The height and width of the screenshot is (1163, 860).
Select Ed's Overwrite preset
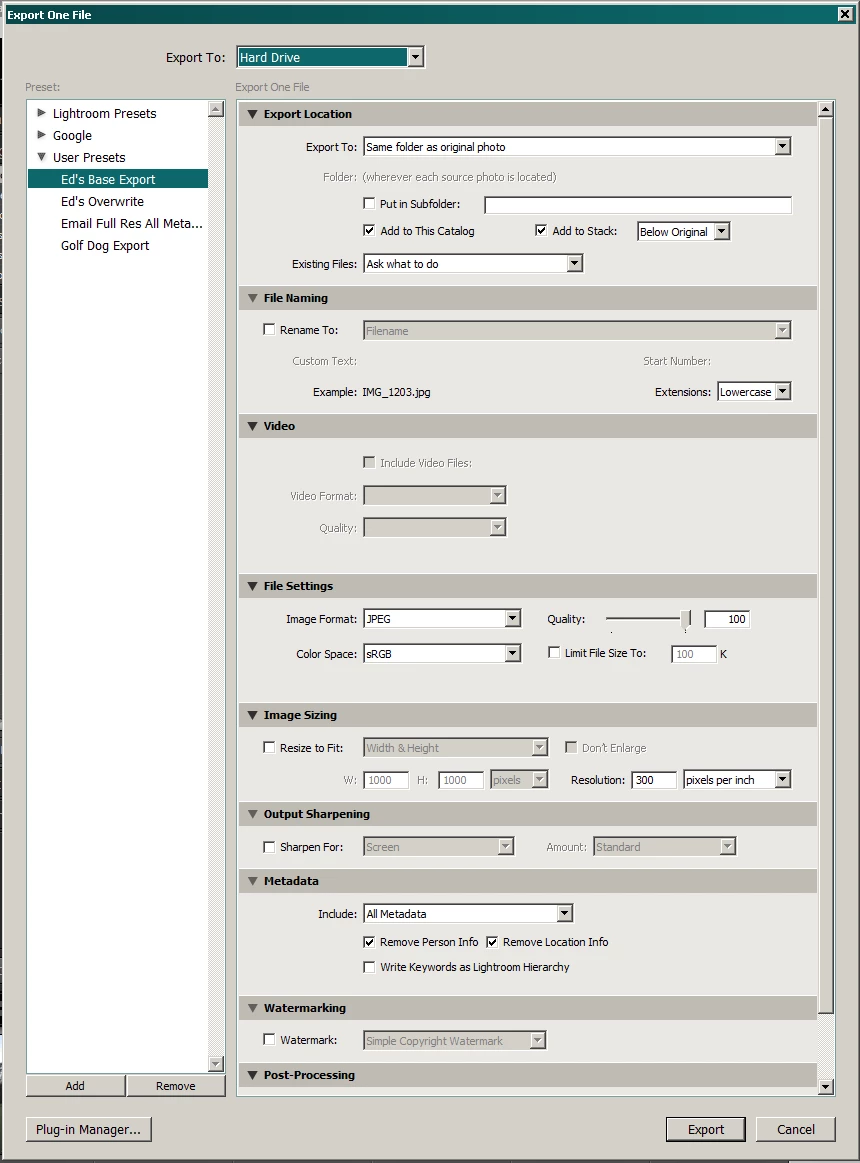(x=102, y=202)
